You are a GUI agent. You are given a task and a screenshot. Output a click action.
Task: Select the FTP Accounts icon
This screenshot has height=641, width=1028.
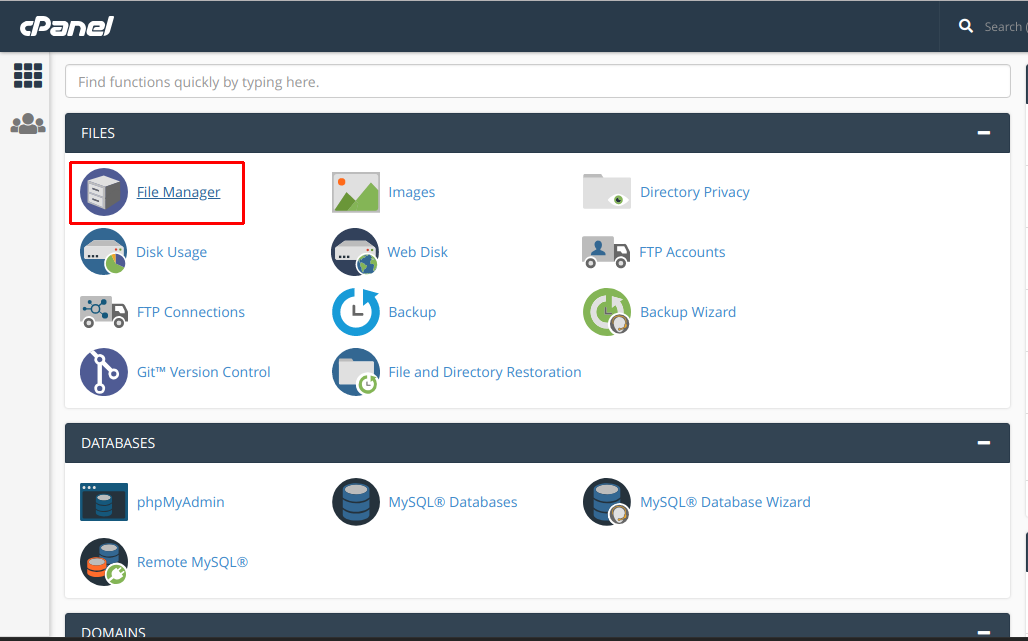pos(606,251)
